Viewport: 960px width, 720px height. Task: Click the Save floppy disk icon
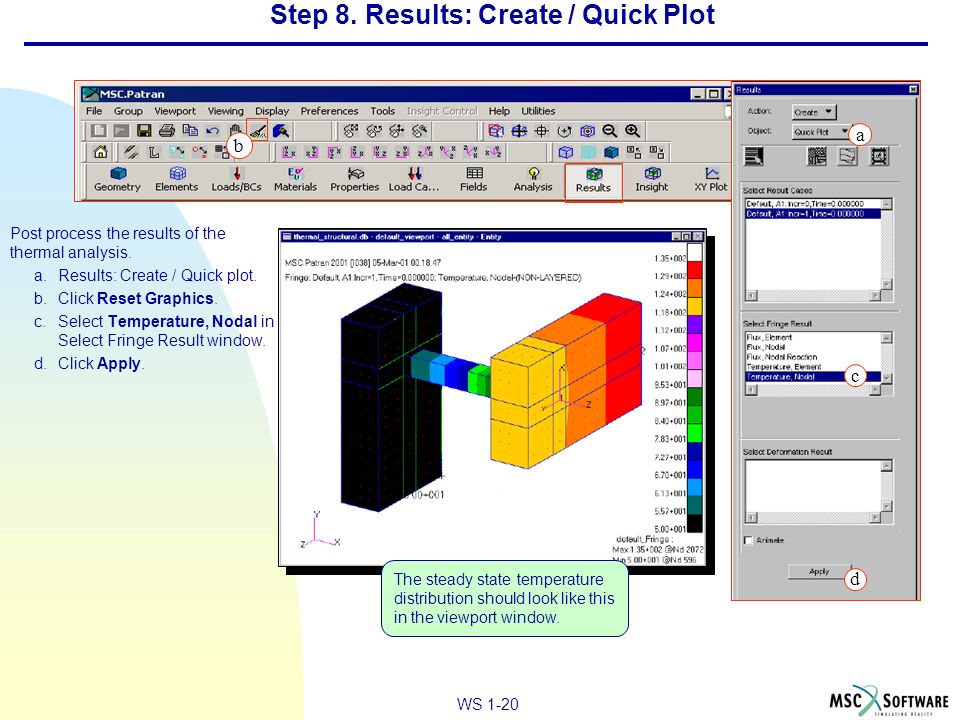pos(144,130)
